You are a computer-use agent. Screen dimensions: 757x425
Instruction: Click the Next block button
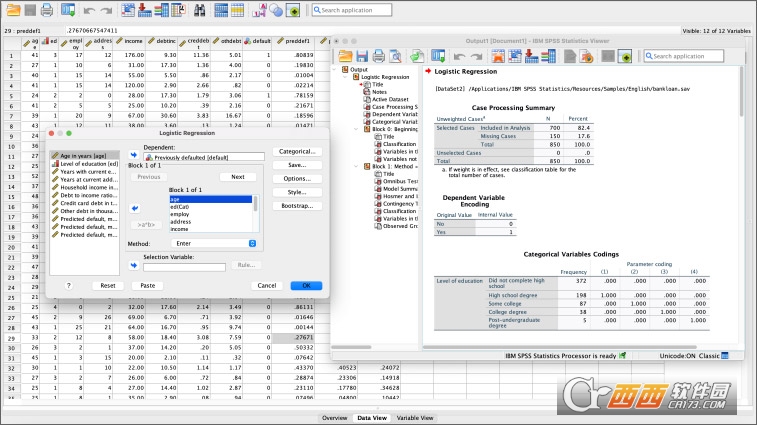pos(238,177)
